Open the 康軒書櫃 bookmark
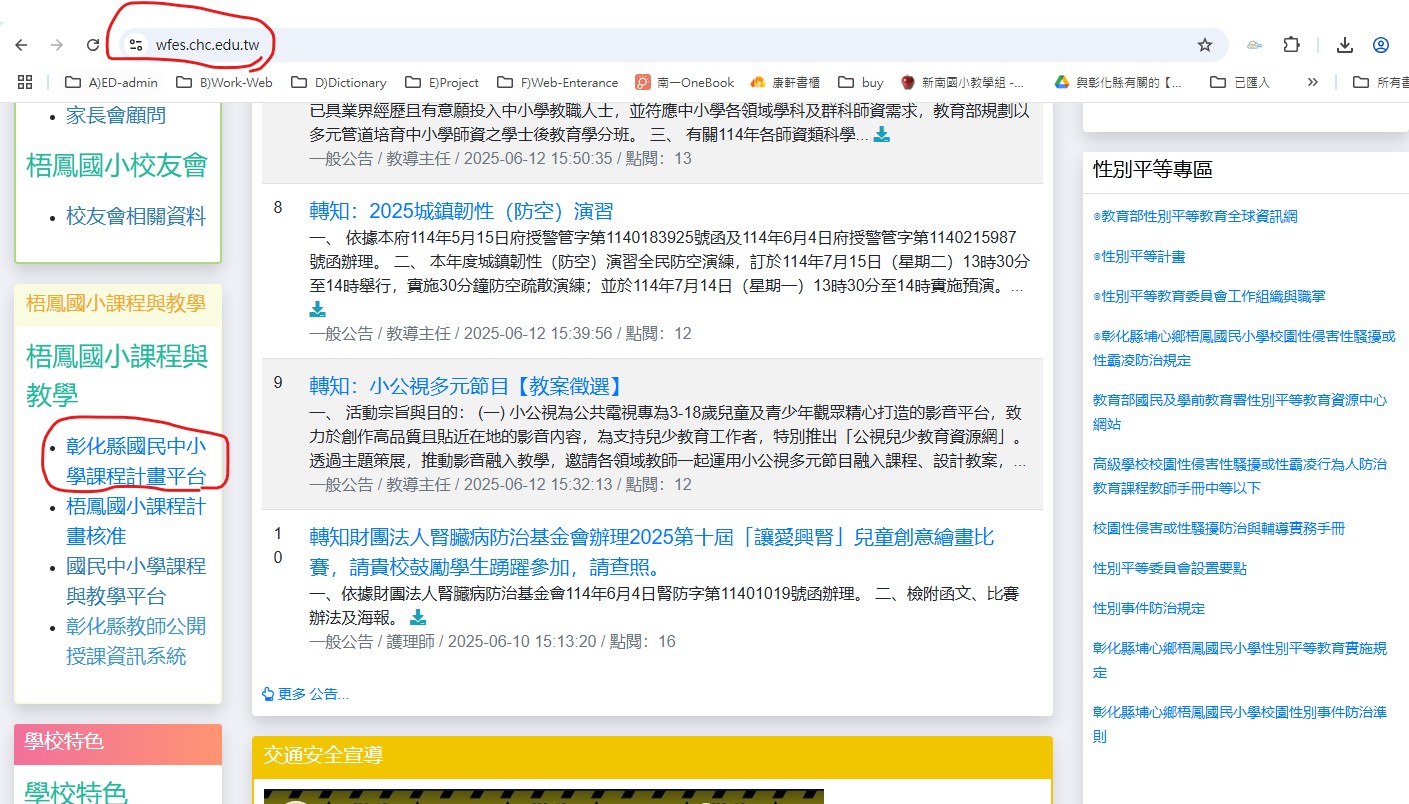The width and height of the screenshot is (1409, 804). (785, 82)
